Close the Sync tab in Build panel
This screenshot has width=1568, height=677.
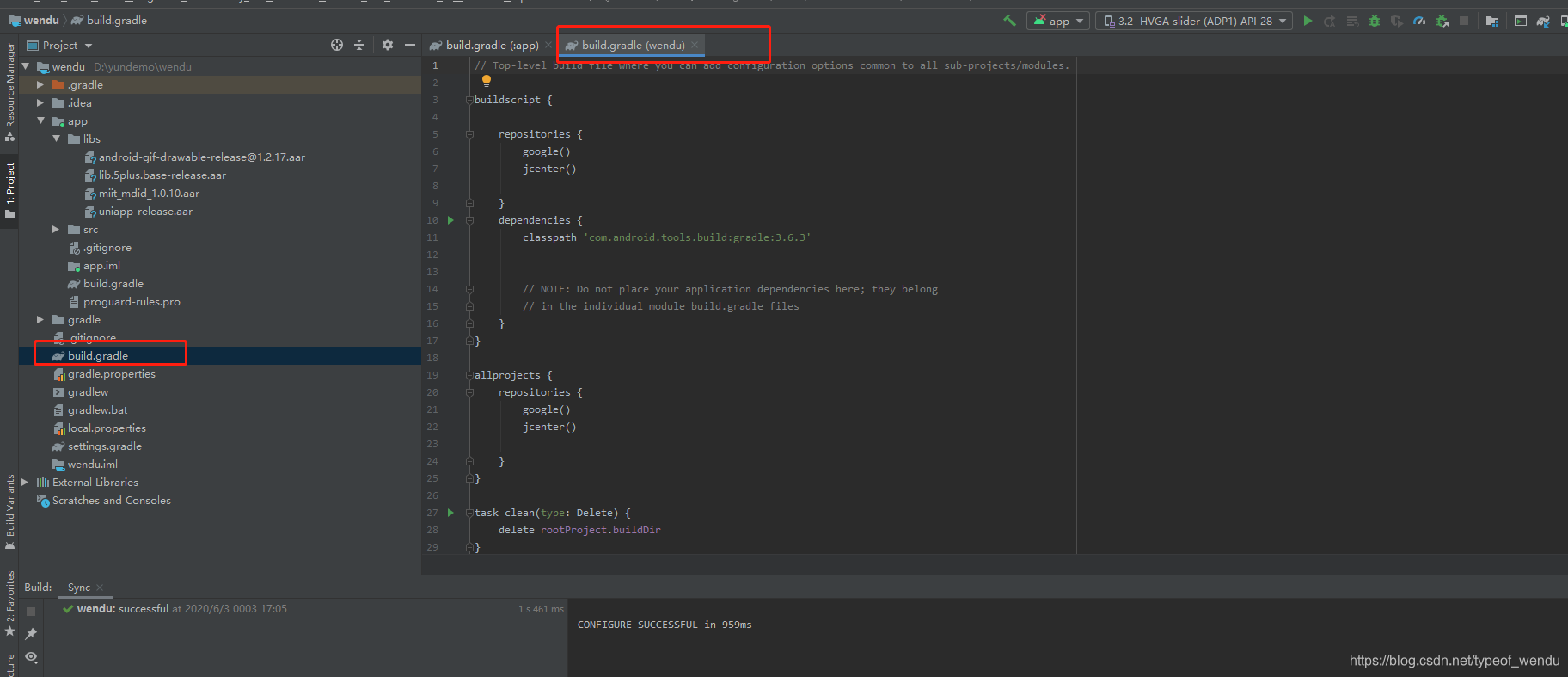(x=100, y=588)
